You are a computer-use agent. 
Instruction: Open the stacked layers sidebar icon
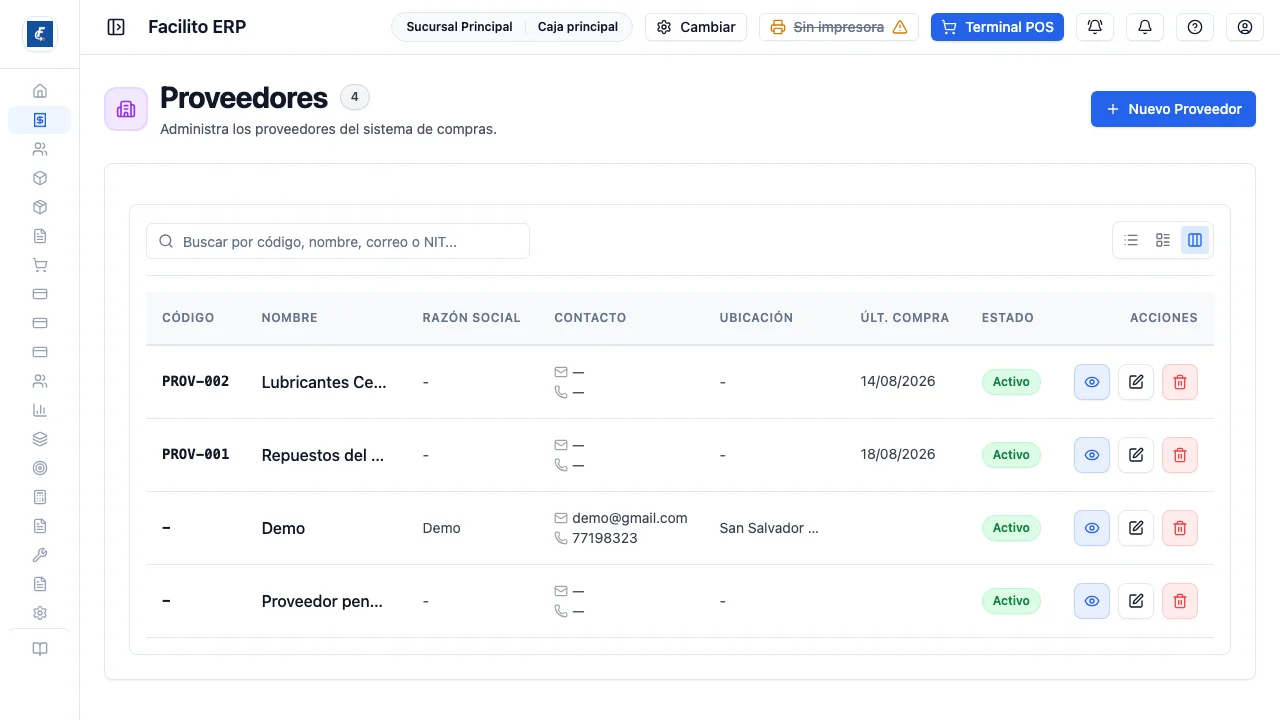point(40,439)
